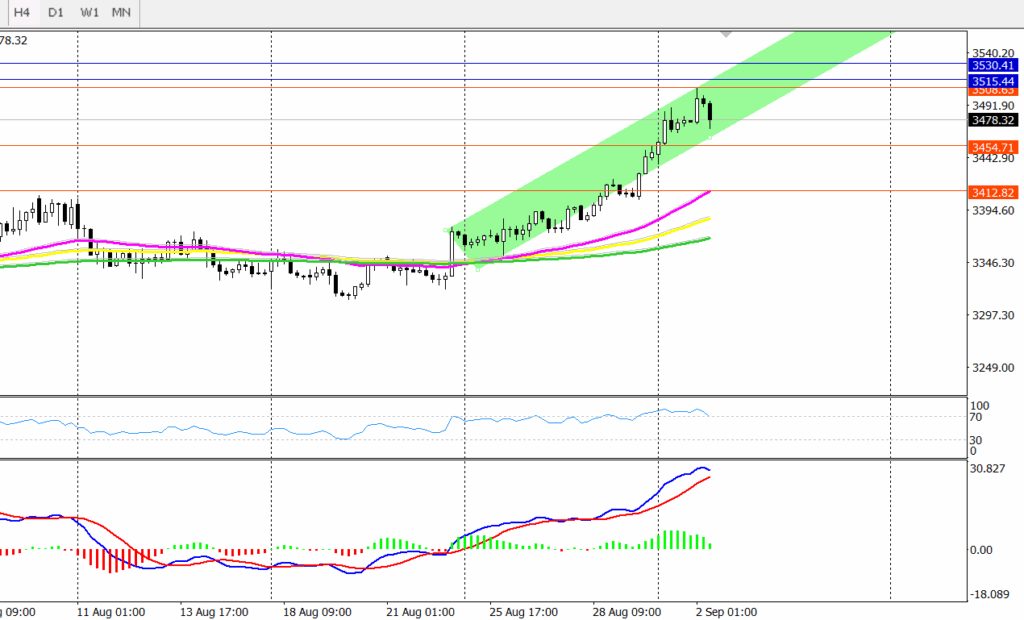The image size is (1024, 620).
Task: Click the 2 Sep 01:00 time axis label
Action: pos(726,612)
